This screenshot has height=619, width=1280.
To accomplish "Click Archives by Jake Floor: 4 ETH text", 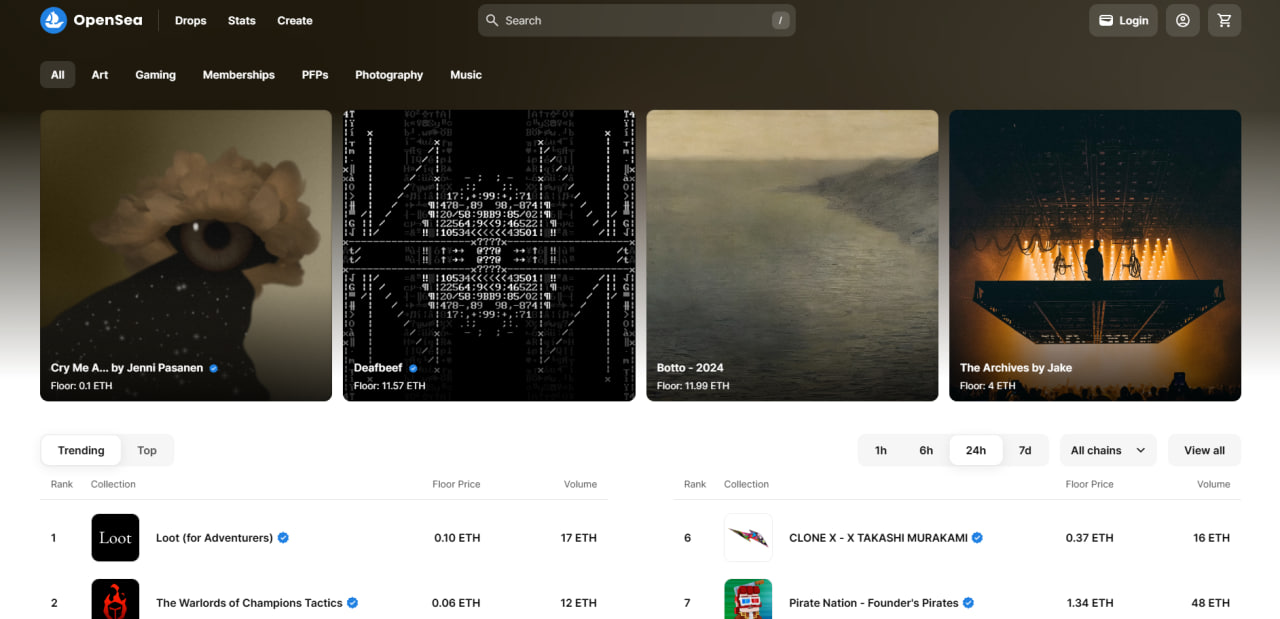I will pyautogui.click(x=988, y=386).
